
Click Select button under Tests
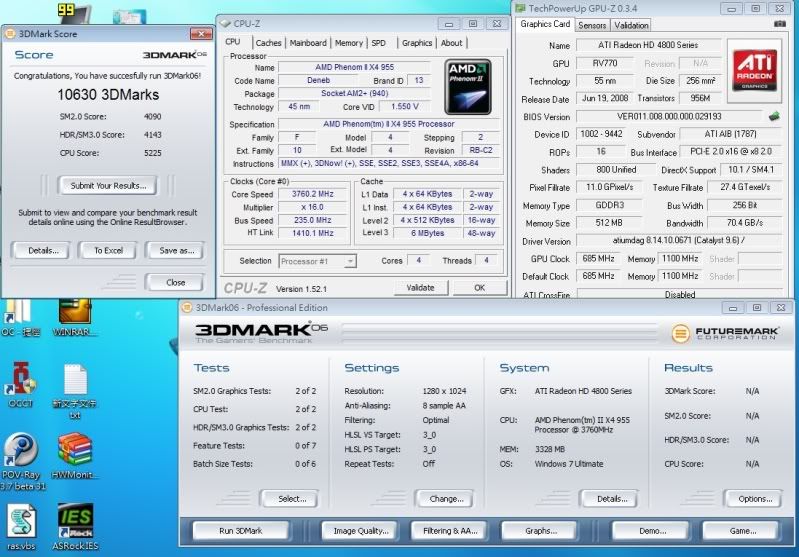click(x=291, y=498)
